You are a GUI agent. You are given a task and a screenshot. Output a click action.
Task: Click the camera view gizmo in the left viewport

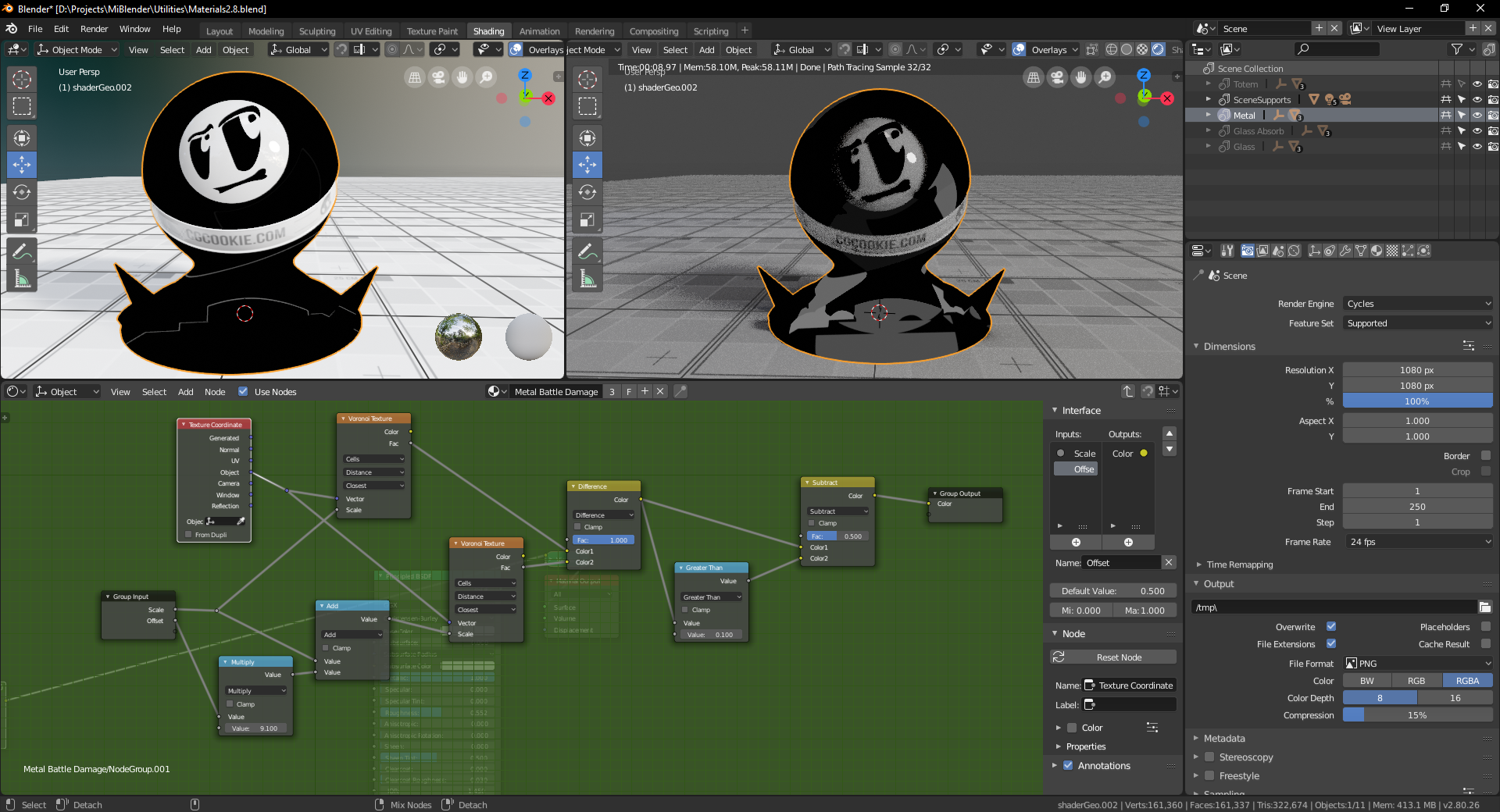tap(438, 77)
